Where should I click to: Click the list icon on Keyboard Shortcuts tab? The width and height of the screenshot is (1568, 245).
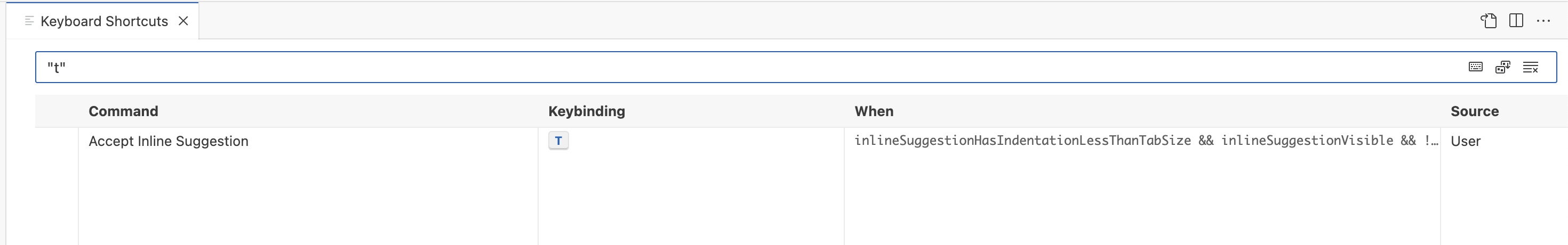click(x=29, y=21)
